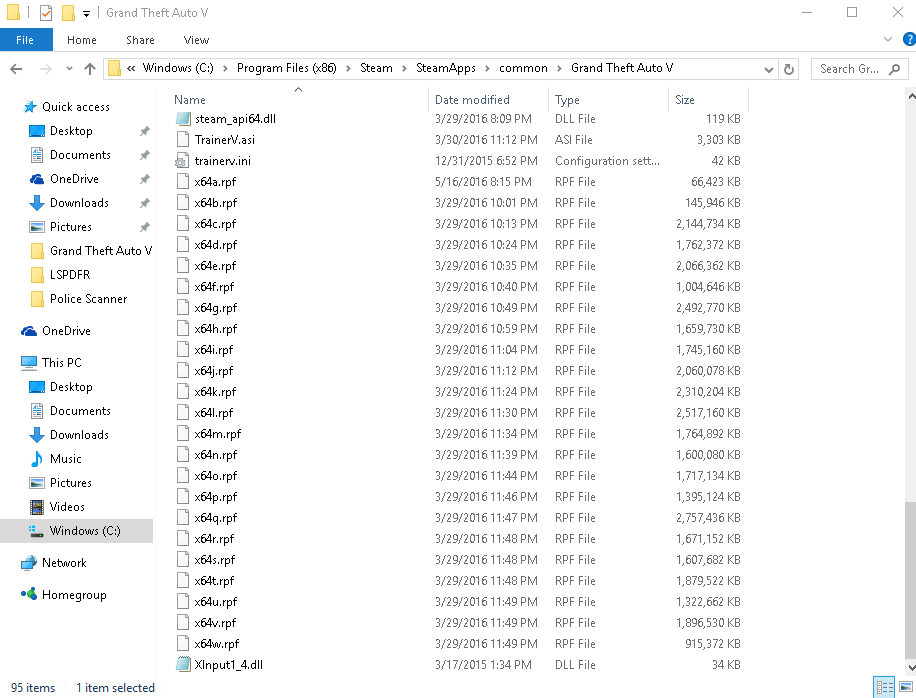Image resolution: width=916 pixels, height=698 pixels.
Task: Select the x64m.rpf file
Action: [217, 433]
